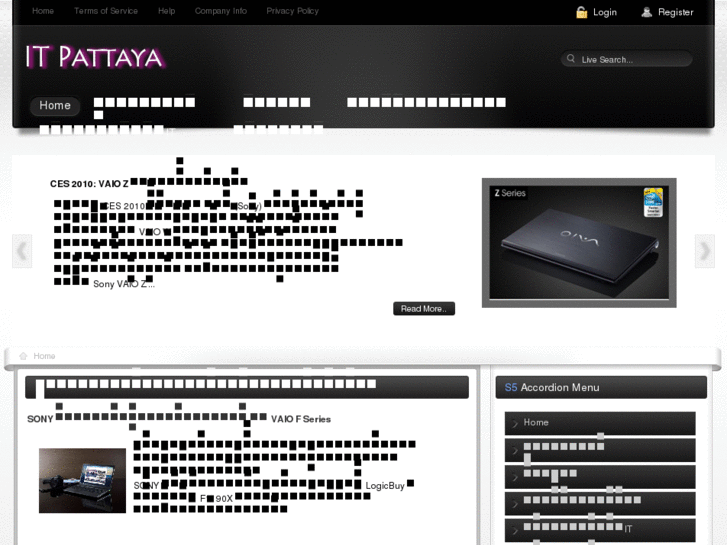Image resolution: width=727 pixels, height=545 pixels.
Task: Expand the Home accordion chevron
Action: click(515, 423)
